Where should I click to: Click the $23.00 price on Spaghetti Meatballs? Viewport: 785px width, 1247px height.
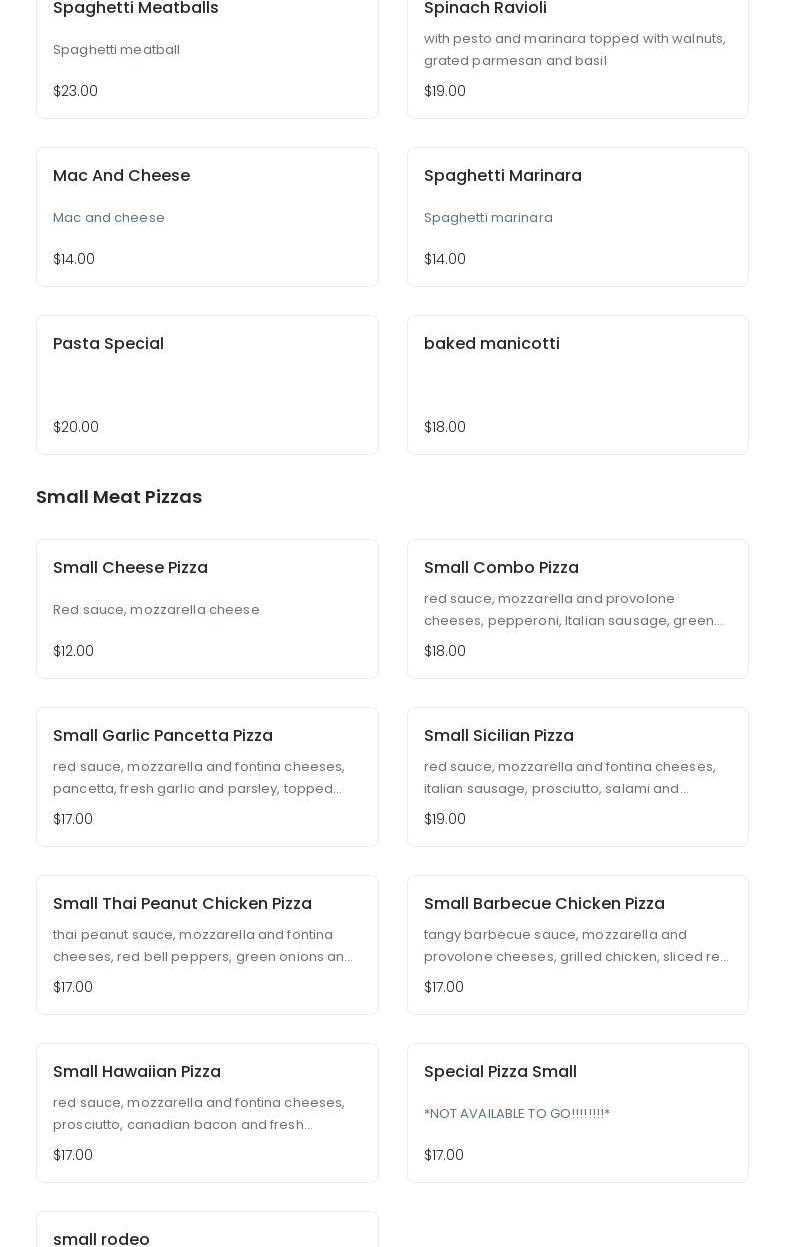[75, 91]
